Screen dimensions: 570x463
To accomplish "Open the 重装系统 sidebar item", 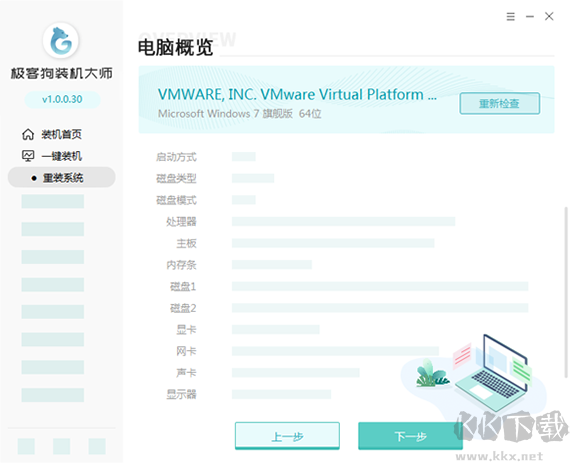I will pyautogui.click(x=62, y=177).
